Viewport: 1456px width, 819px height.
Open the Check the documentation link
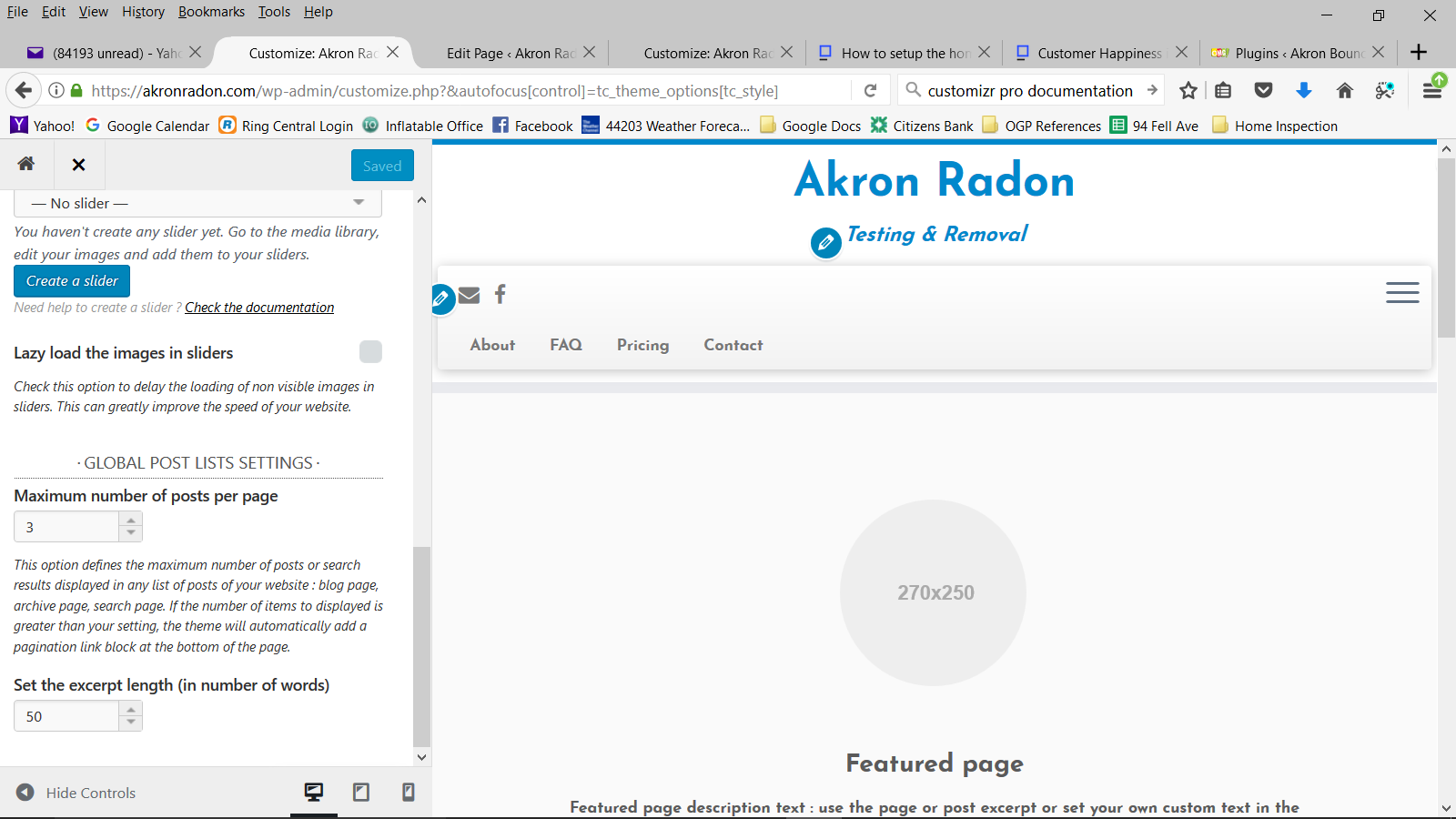click(259, 308)
